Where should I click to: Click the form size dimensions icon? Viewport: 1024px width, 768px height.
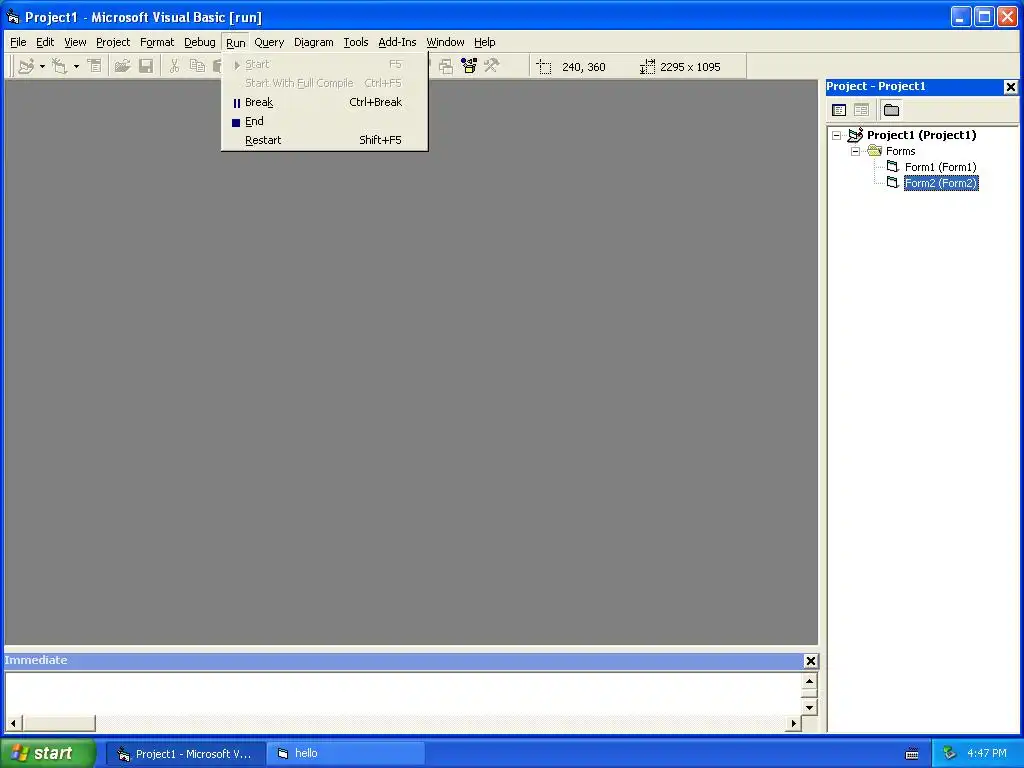[647, 67]
